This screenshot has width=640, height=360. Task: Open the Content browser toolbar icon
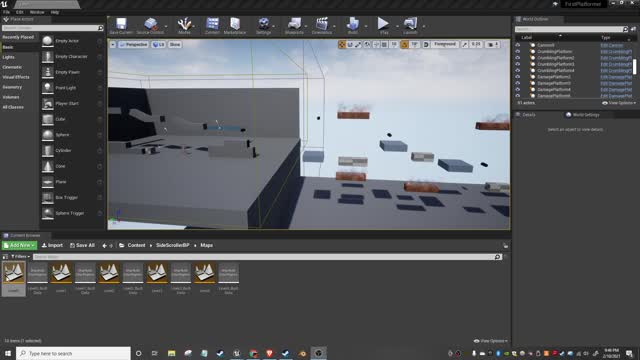pos(212,24)
